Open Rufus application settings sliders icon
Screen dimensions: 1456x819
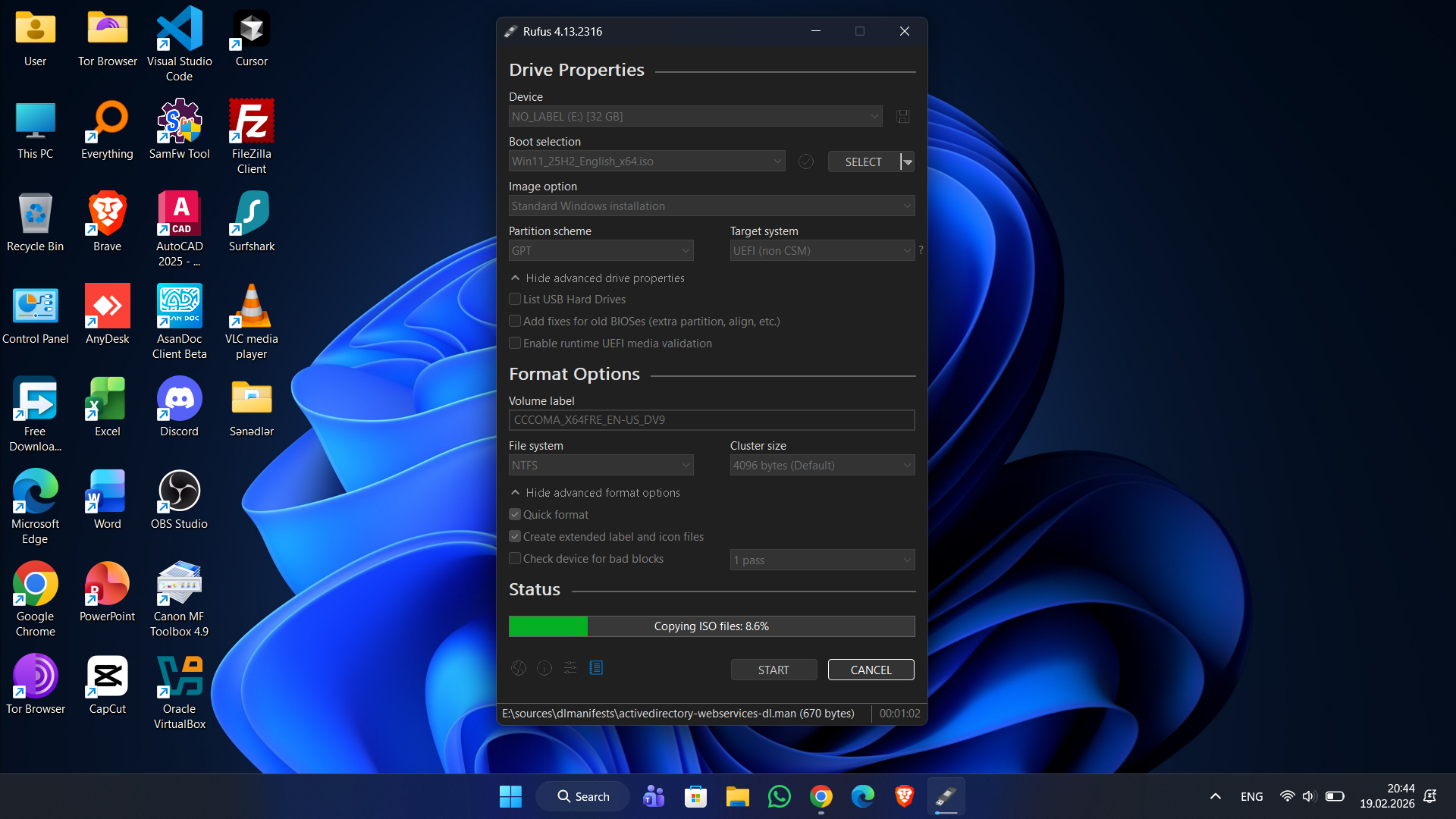[x=570, y=668]
